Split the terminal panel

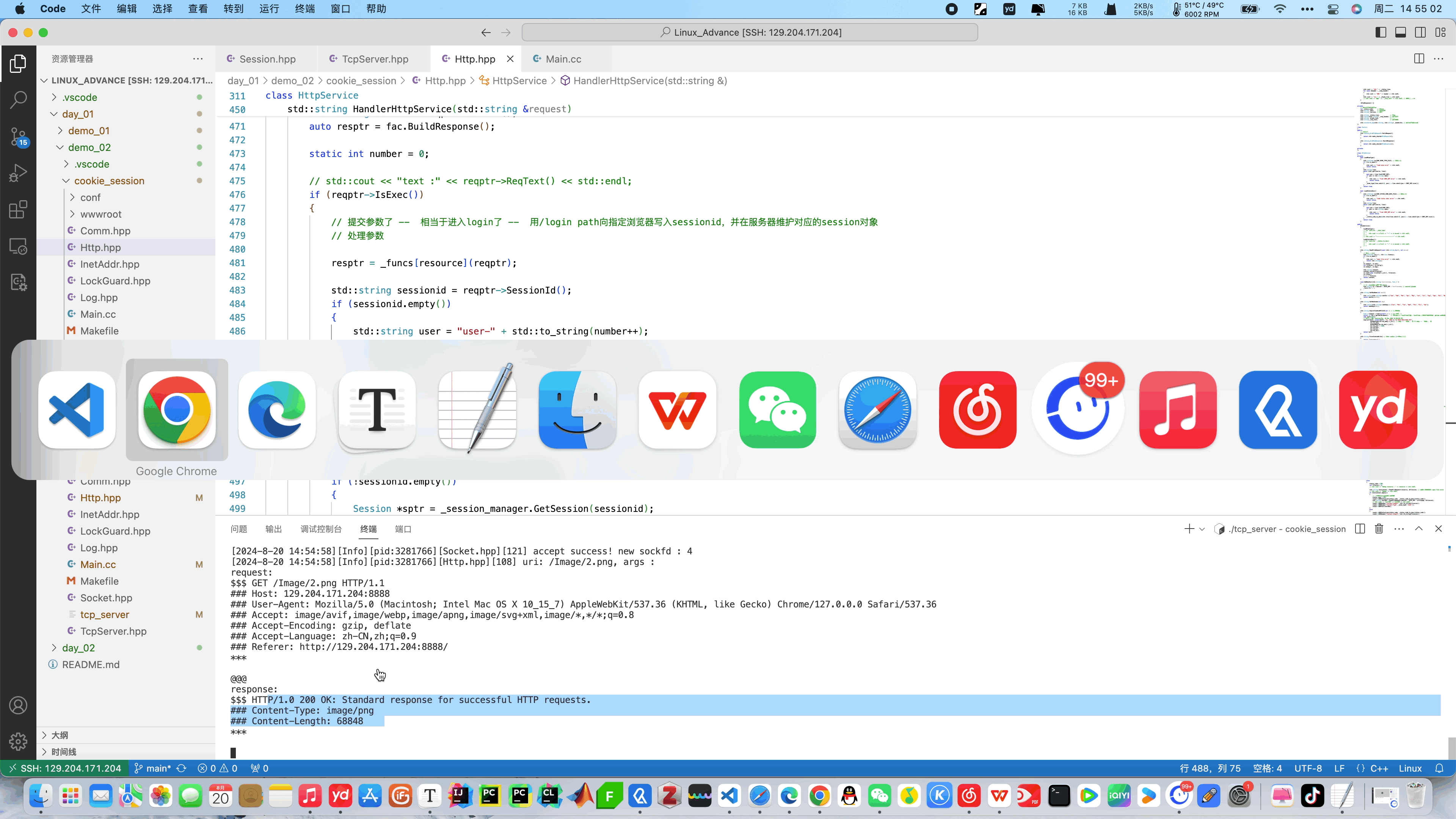click(x=1360, y=529)
